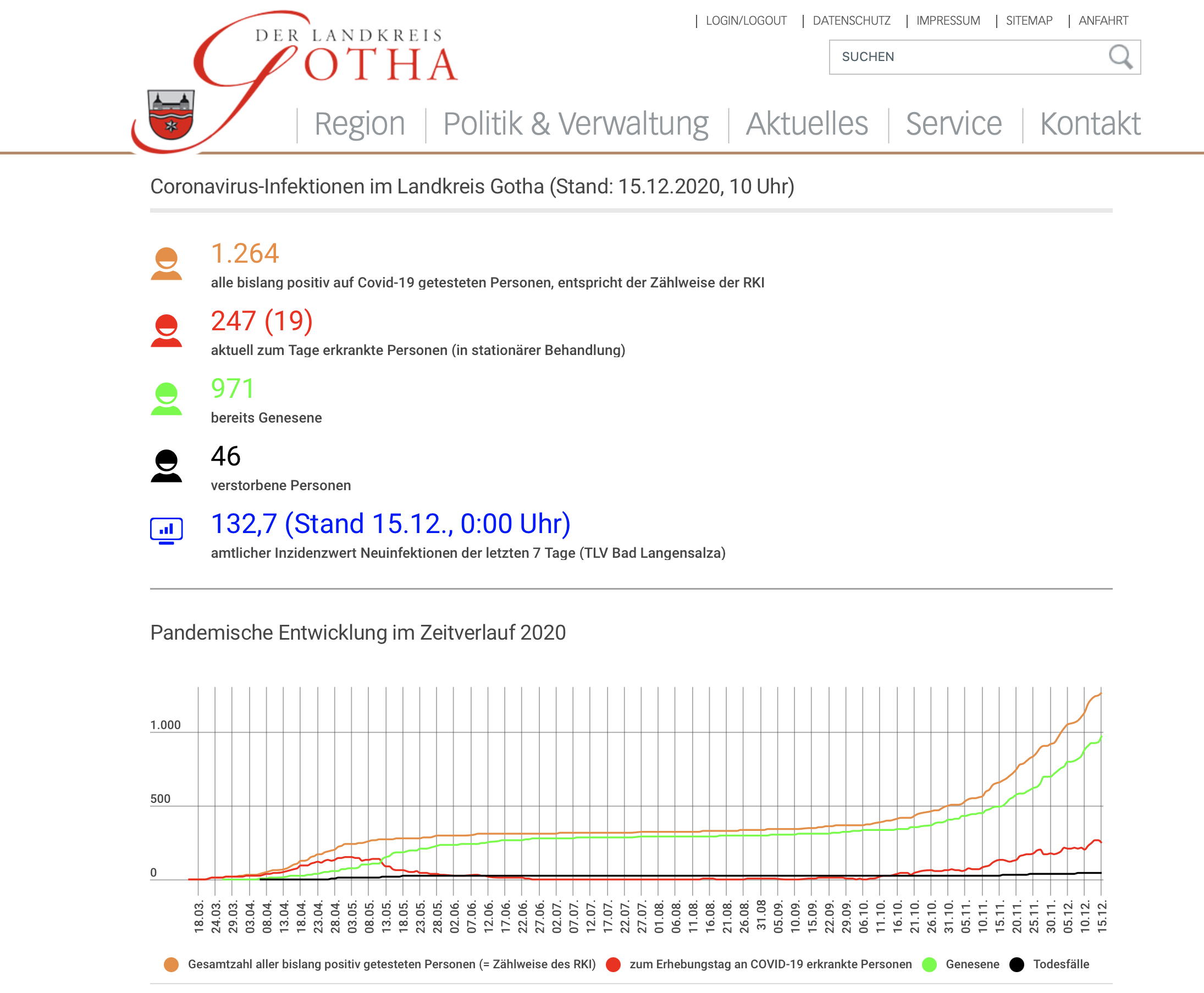Click the black legend dot for Todesfälle
The width and height of the screenshot is (1204, 993).
[x=1017, y=964]
